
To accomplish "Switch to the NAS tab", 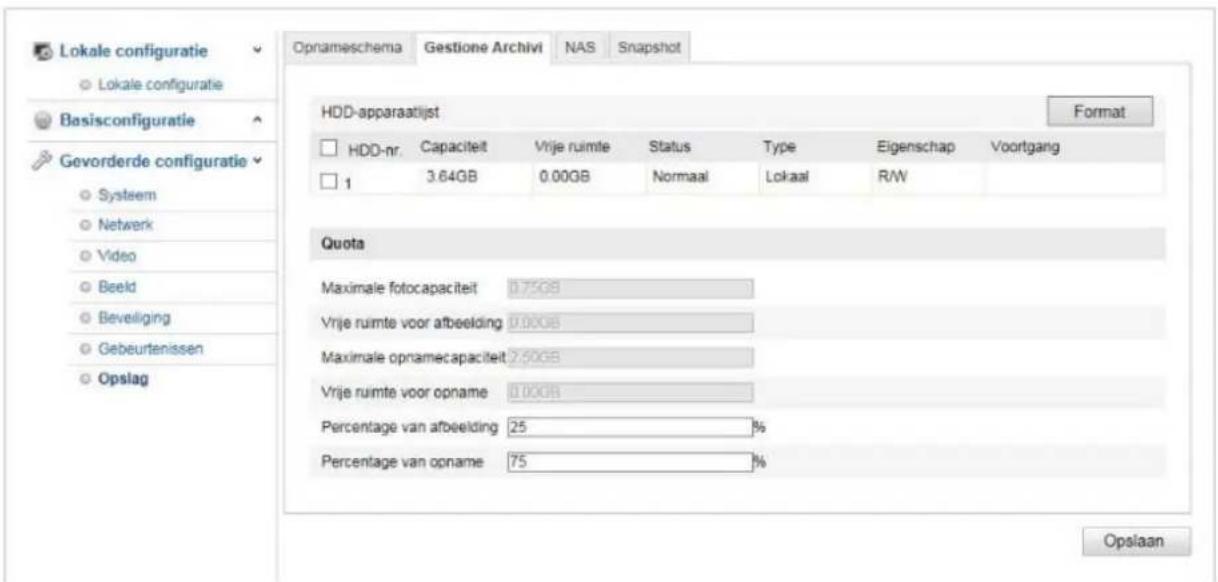I will [x=579, y=49].
